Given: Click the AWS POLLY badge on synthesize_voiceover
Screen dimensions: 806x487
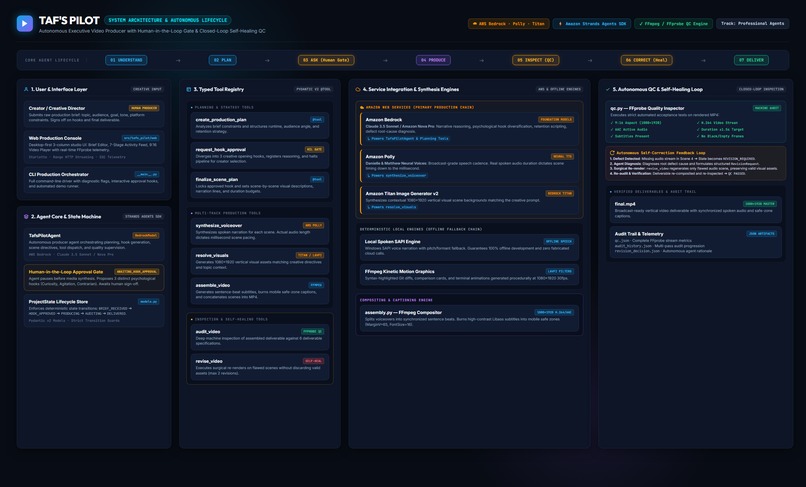Looking at the screenshot, I should tap(313, 226).
